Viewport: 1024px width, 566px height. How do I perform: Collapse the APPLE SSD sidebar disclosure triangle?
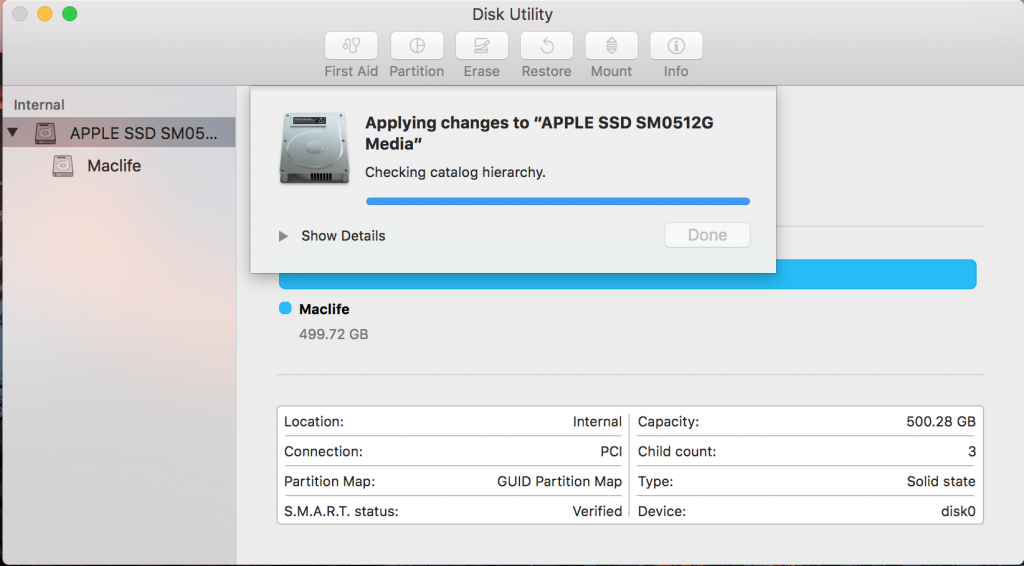[12, 133]
